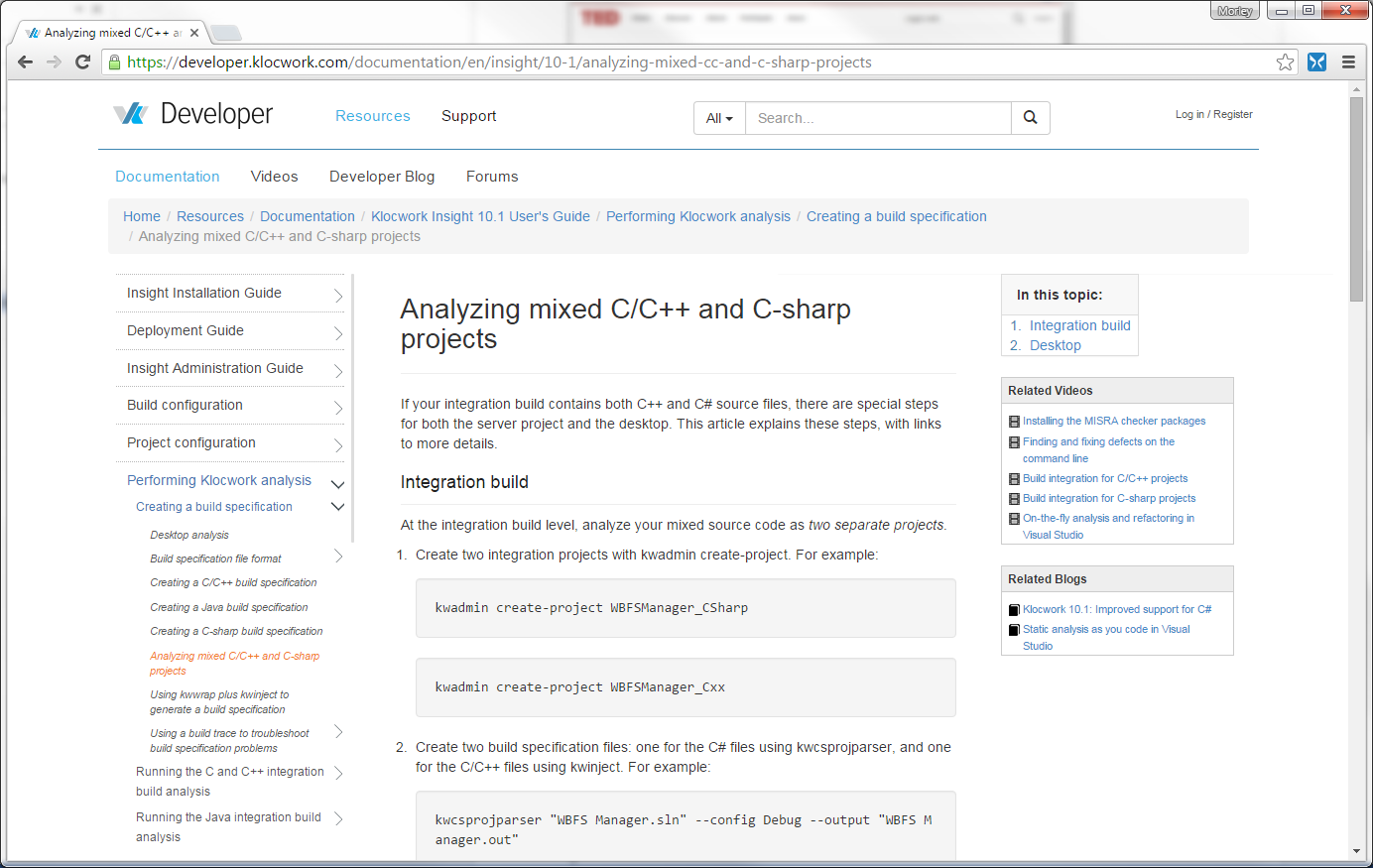The width and height of the screenshot is (1373, 868).
Task: Click the browser forward arrow
Action: click(55, 62)
